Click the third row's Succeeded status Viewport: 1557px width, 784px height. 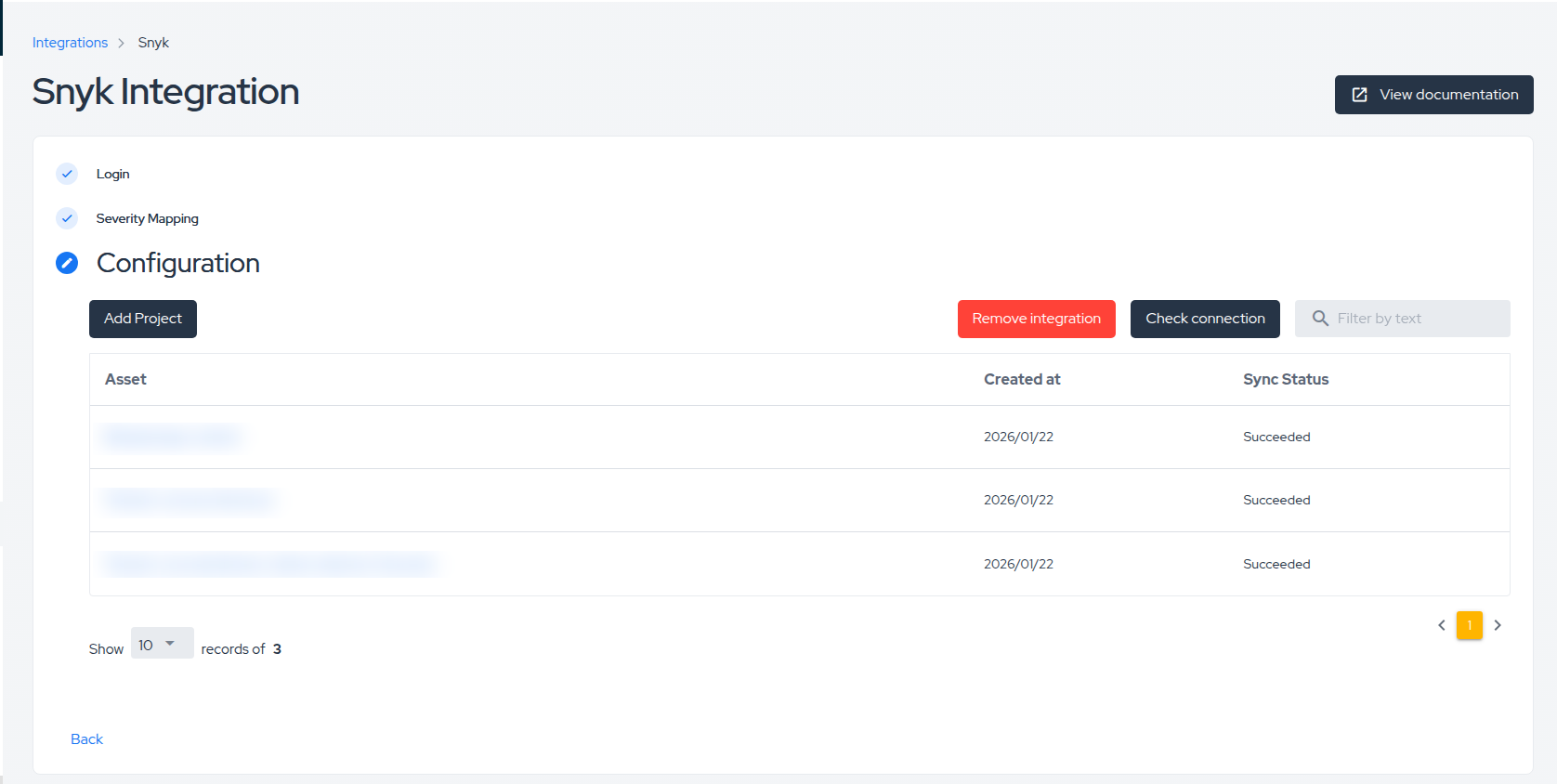(x=1276, y=564)
